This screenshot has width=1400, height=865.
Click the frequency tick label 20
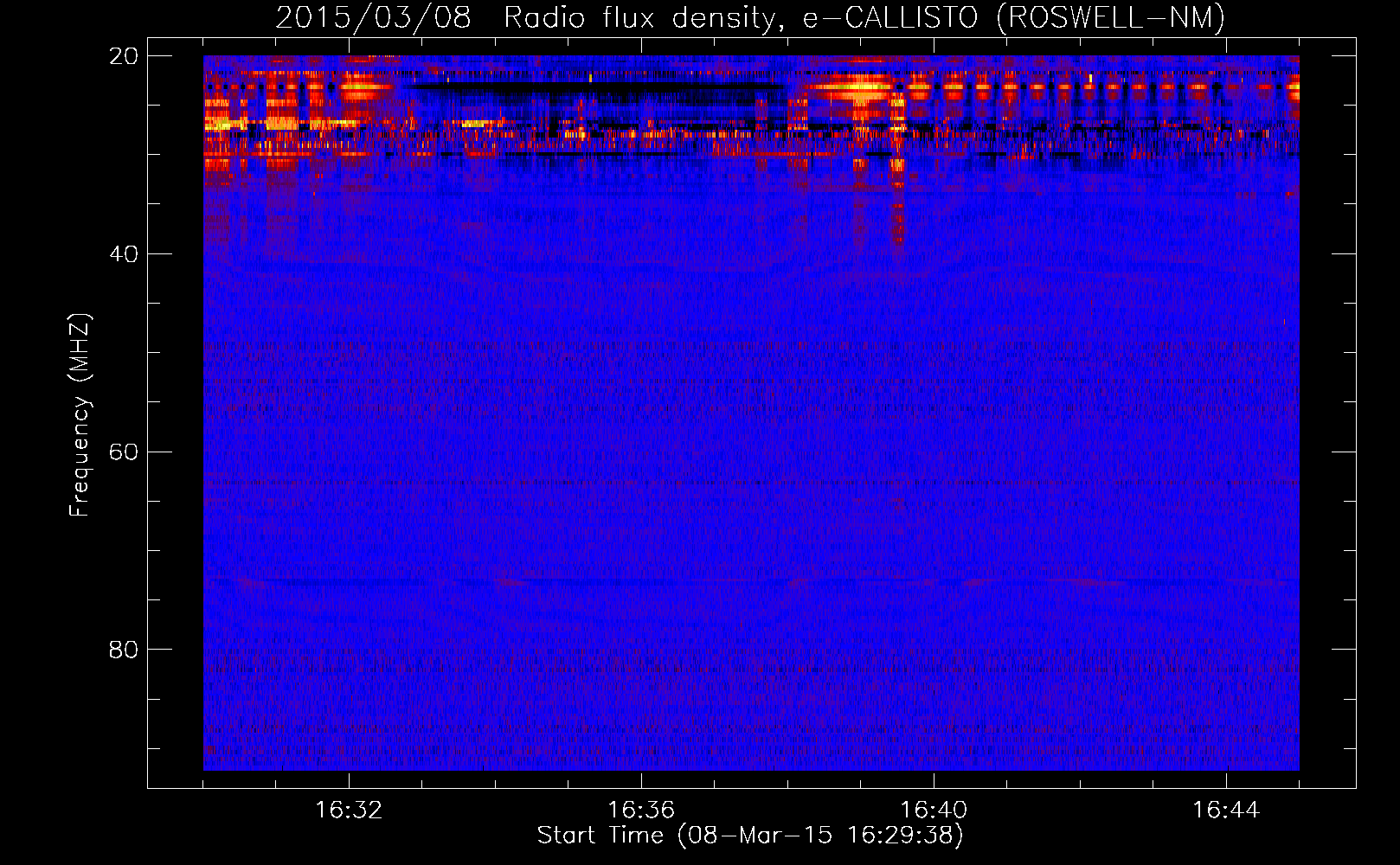click(x=124, y=56)
